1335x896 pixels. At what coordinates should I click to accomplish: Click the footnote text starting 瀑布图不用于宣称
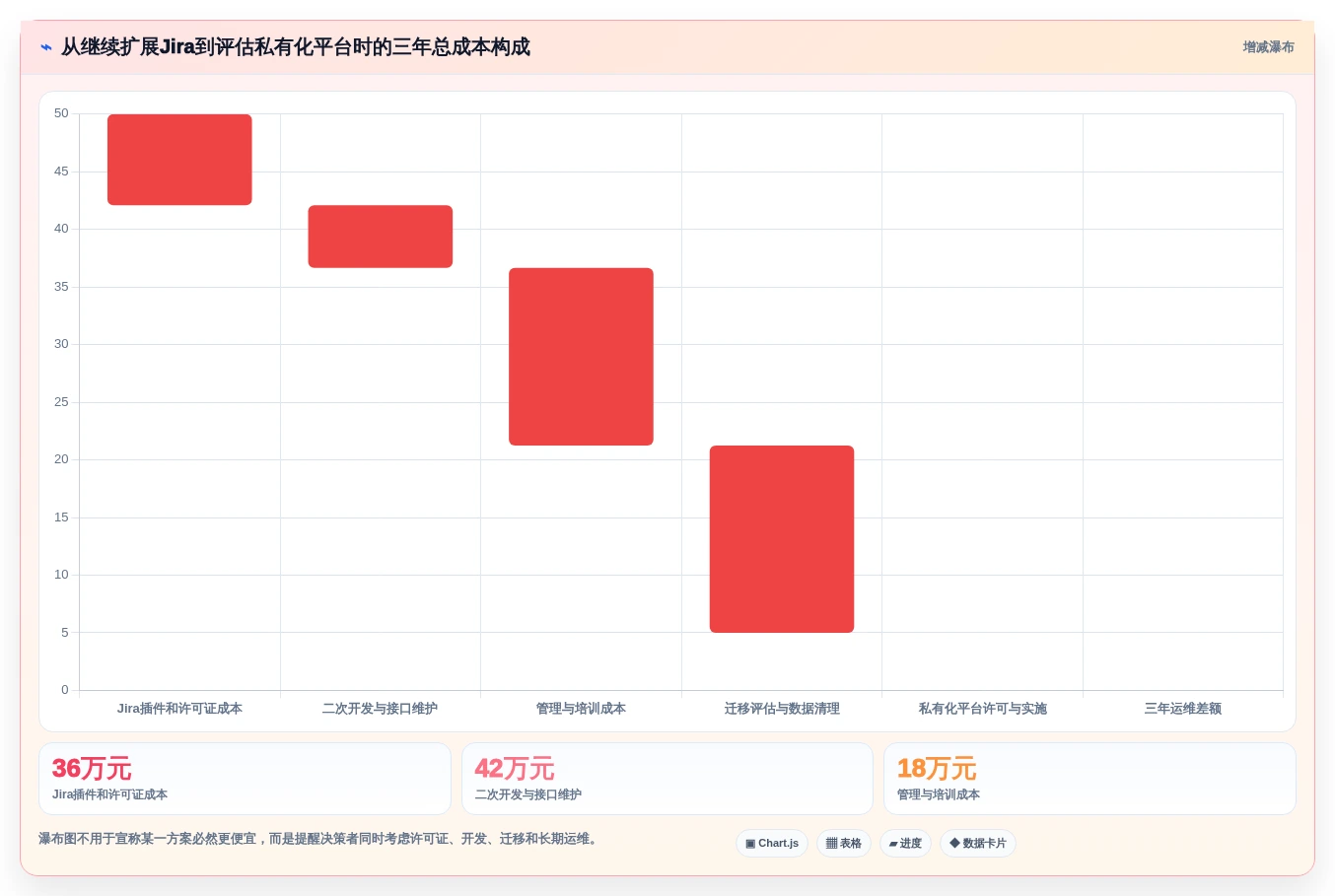[320, 839]
